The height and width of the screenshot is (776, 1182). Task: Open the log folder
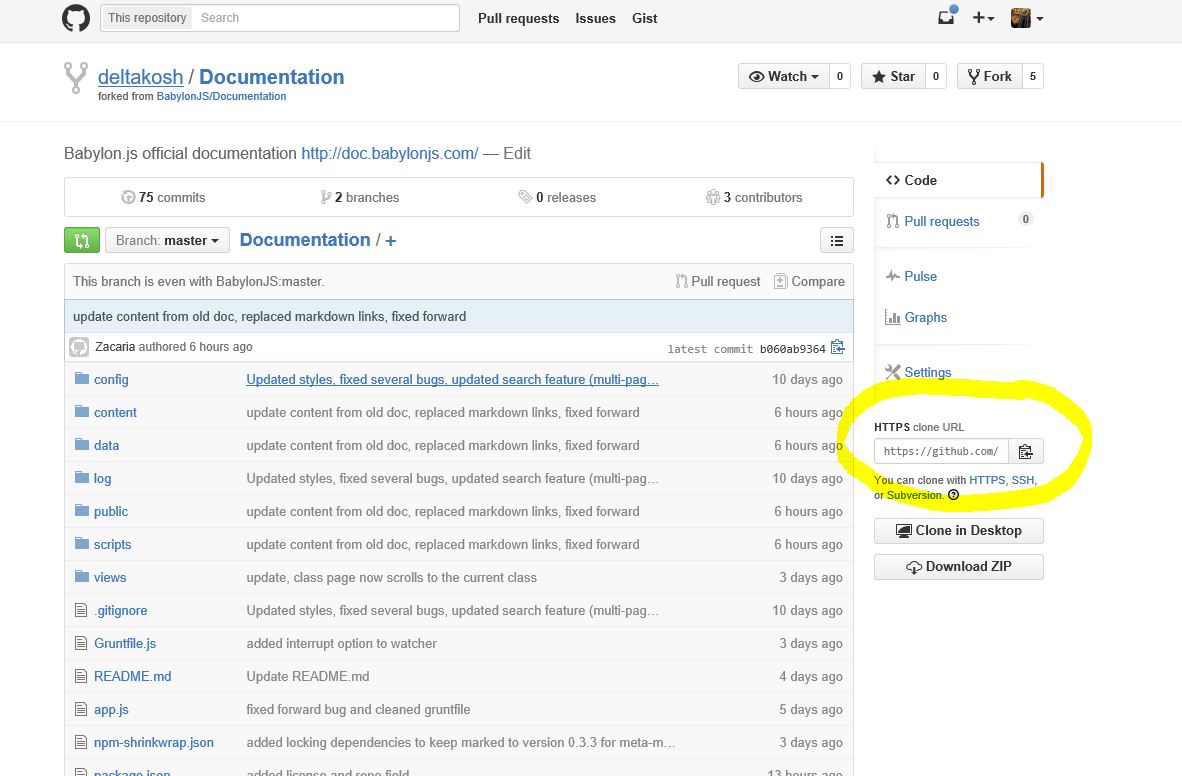(x=103, y=479)
